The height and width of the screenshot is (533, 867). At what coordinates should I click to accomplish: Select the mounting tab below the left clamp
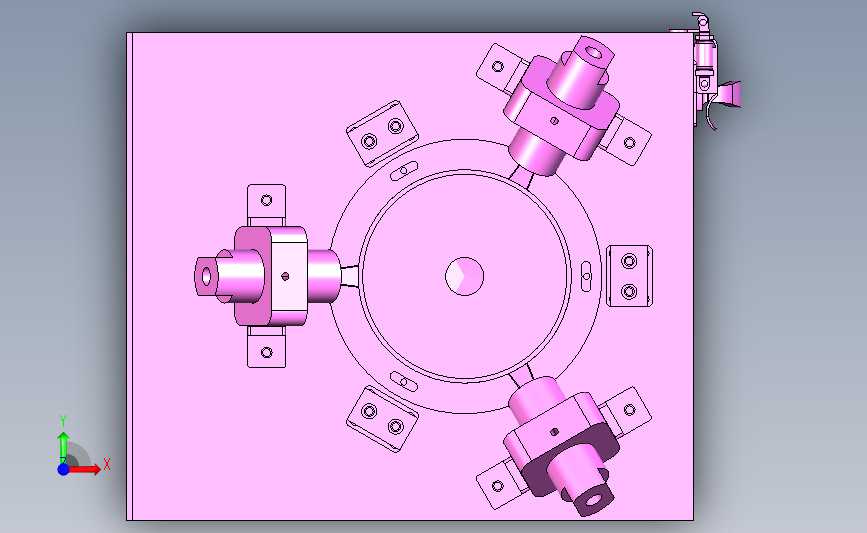pyautogui.click(x=267, y=347)
